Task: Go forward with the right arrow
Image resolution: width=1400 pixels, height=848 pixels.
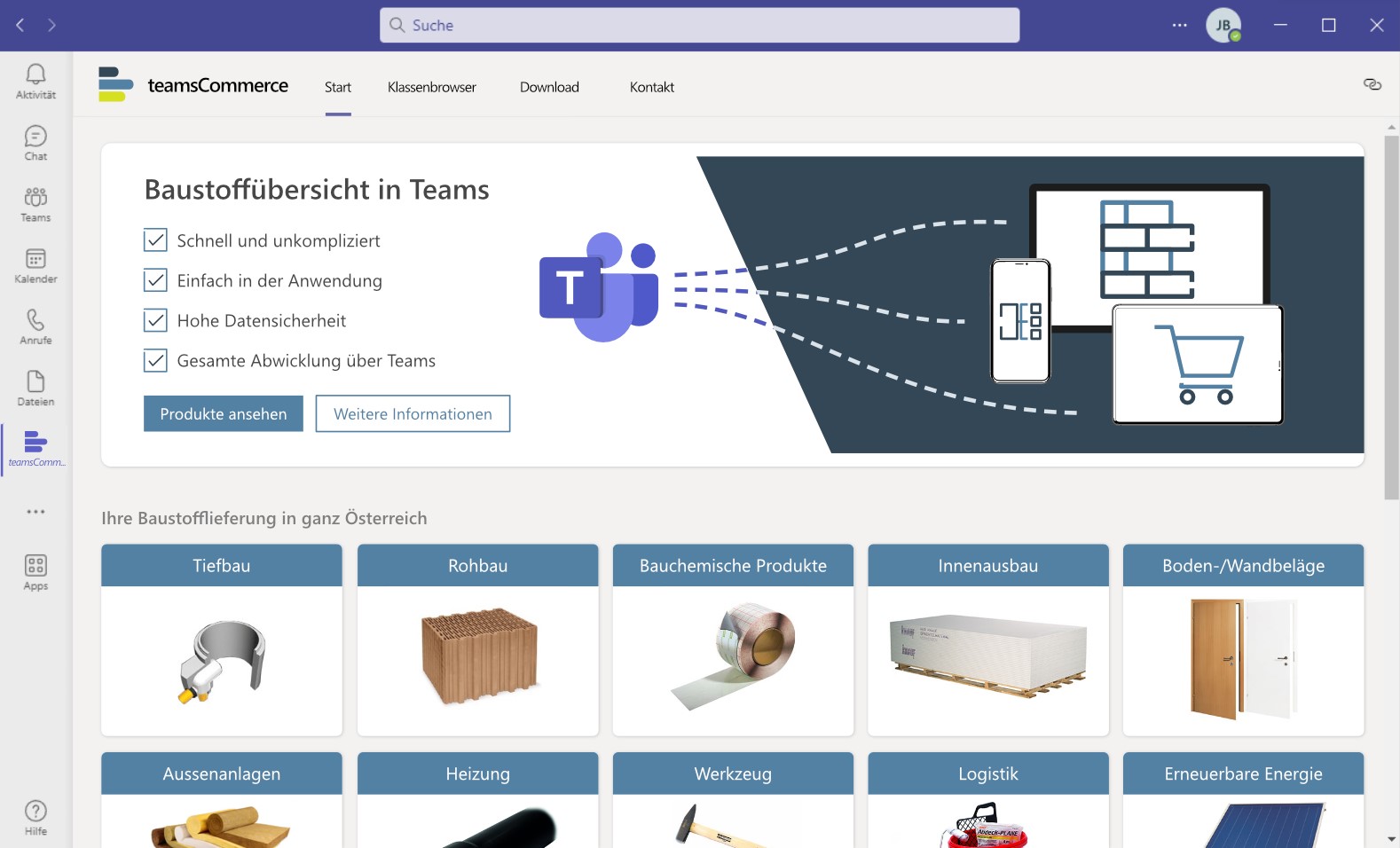Action: [51, 25]
